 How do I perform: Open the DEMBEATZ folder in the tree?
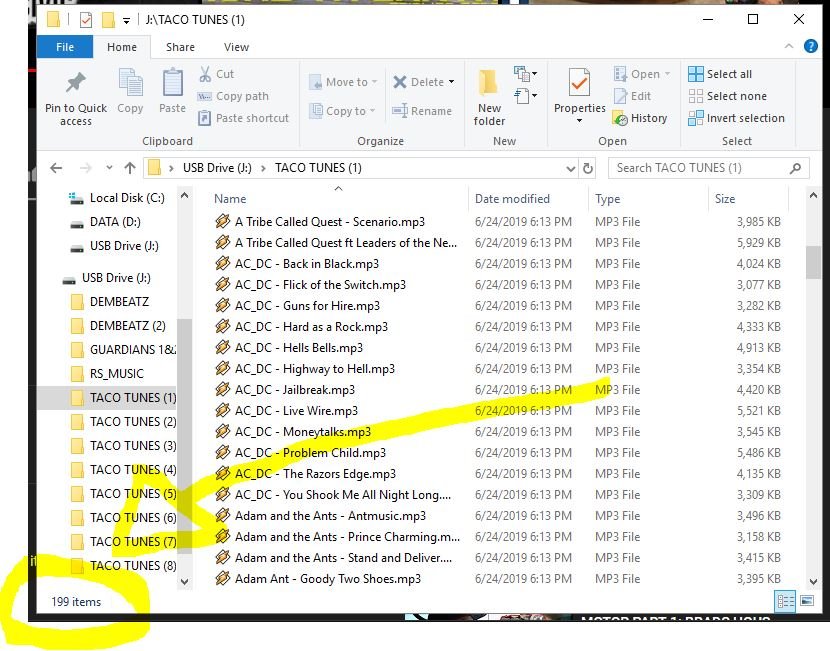coord(110,302)
